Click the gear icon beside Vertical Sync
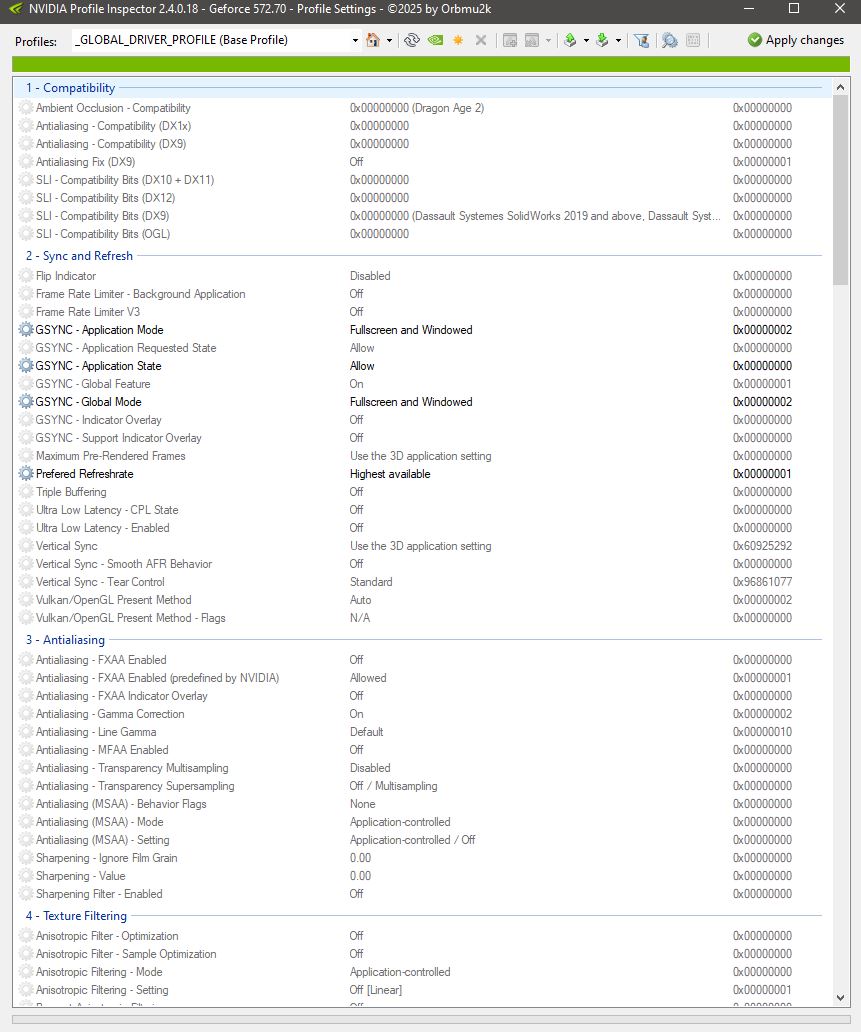Viewport: 861px width, 1032px height. [x=26, y=546]
